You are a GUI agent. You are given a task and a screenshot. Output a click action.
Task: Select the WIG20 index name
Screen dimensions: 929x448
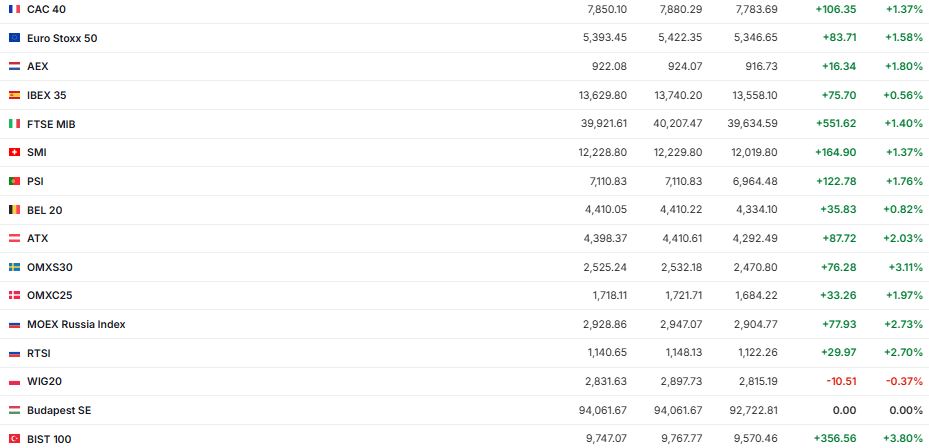[43, 382]
